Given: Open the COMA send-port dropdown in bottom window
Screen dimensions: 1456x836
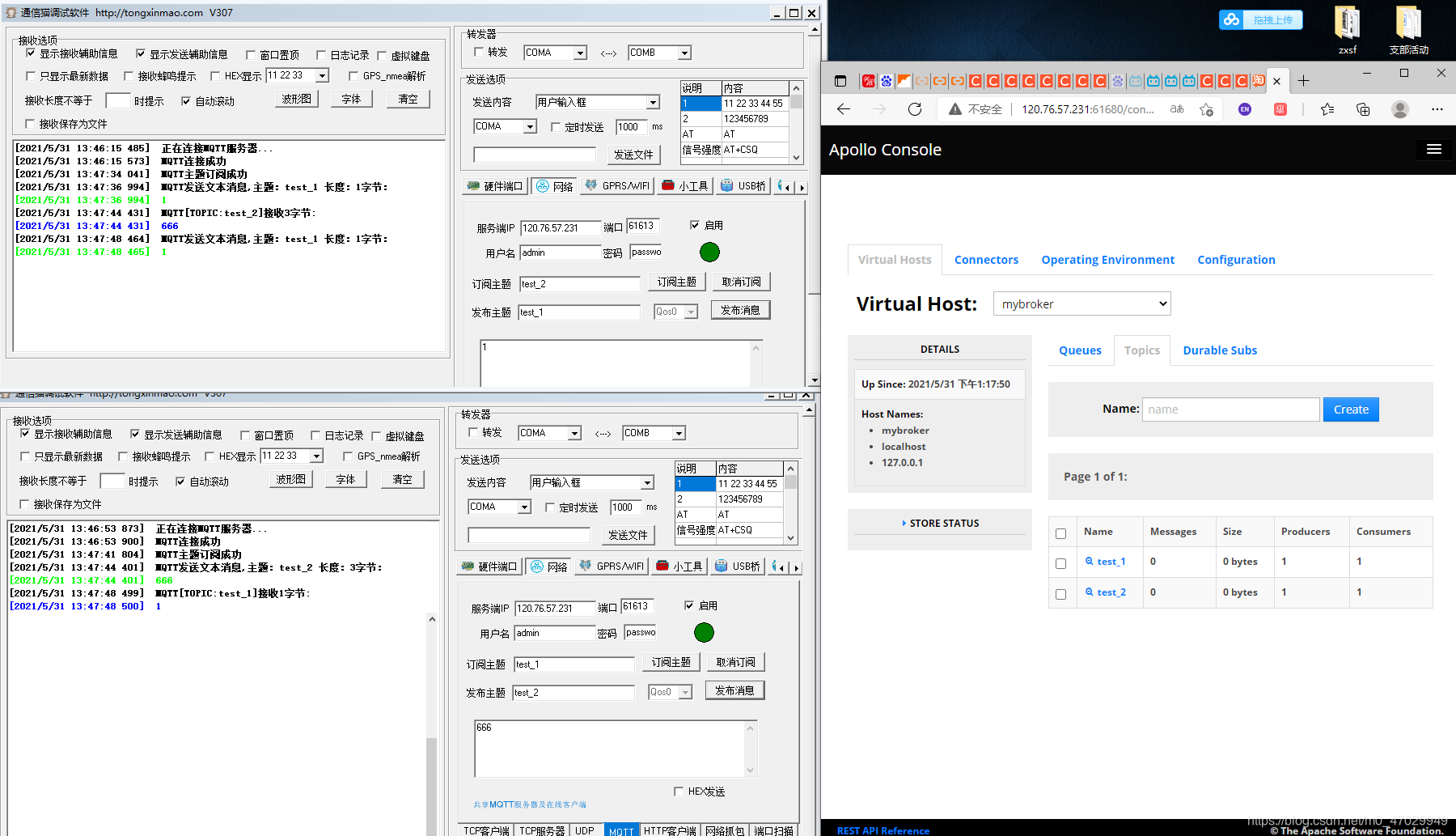Looking at the screenshot, I should click(524, 507).
